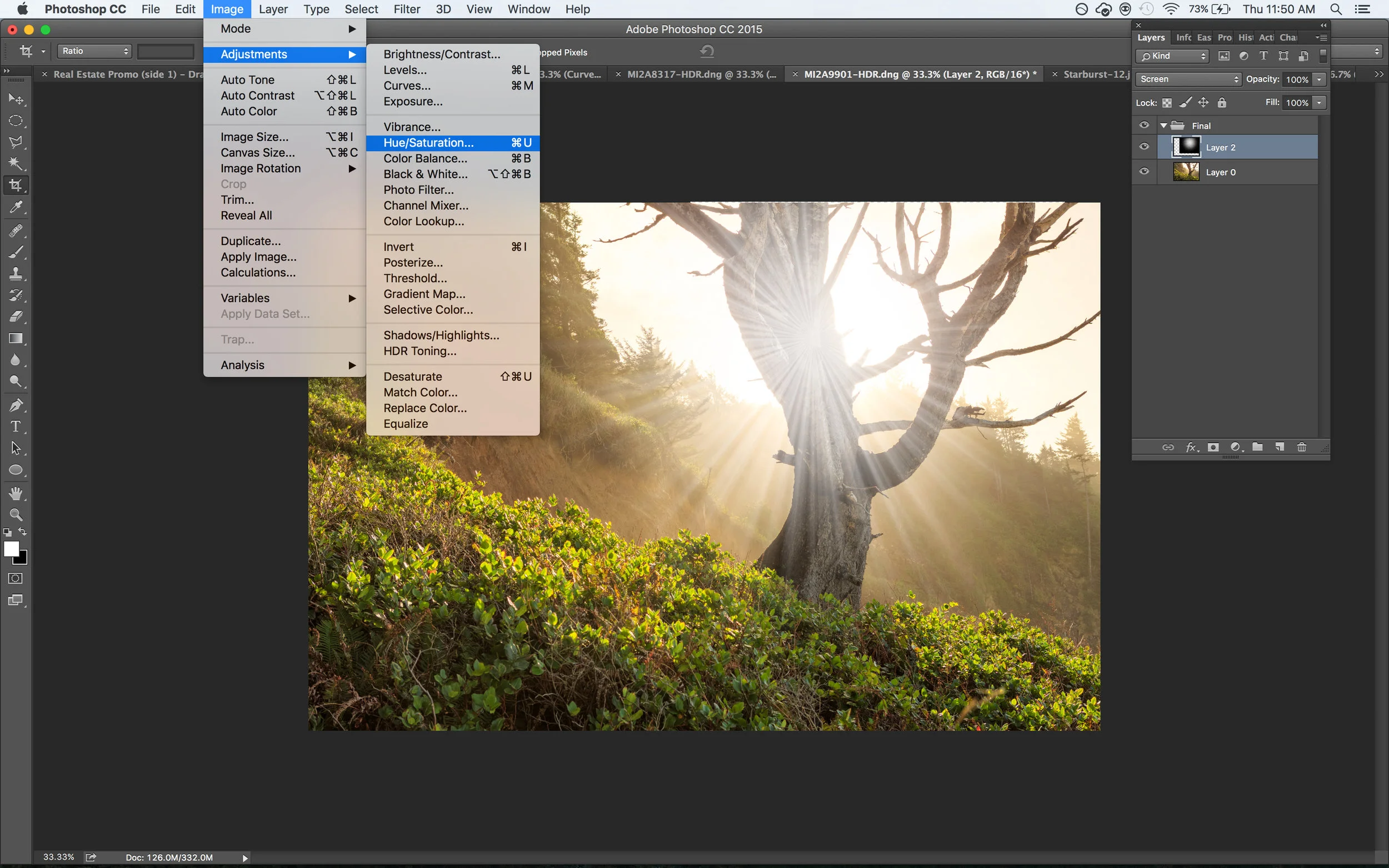Select the Healing Brush tool
The width and height of the screenshot is (1389, 868).
pyautogui.click(x=16, y=231)
